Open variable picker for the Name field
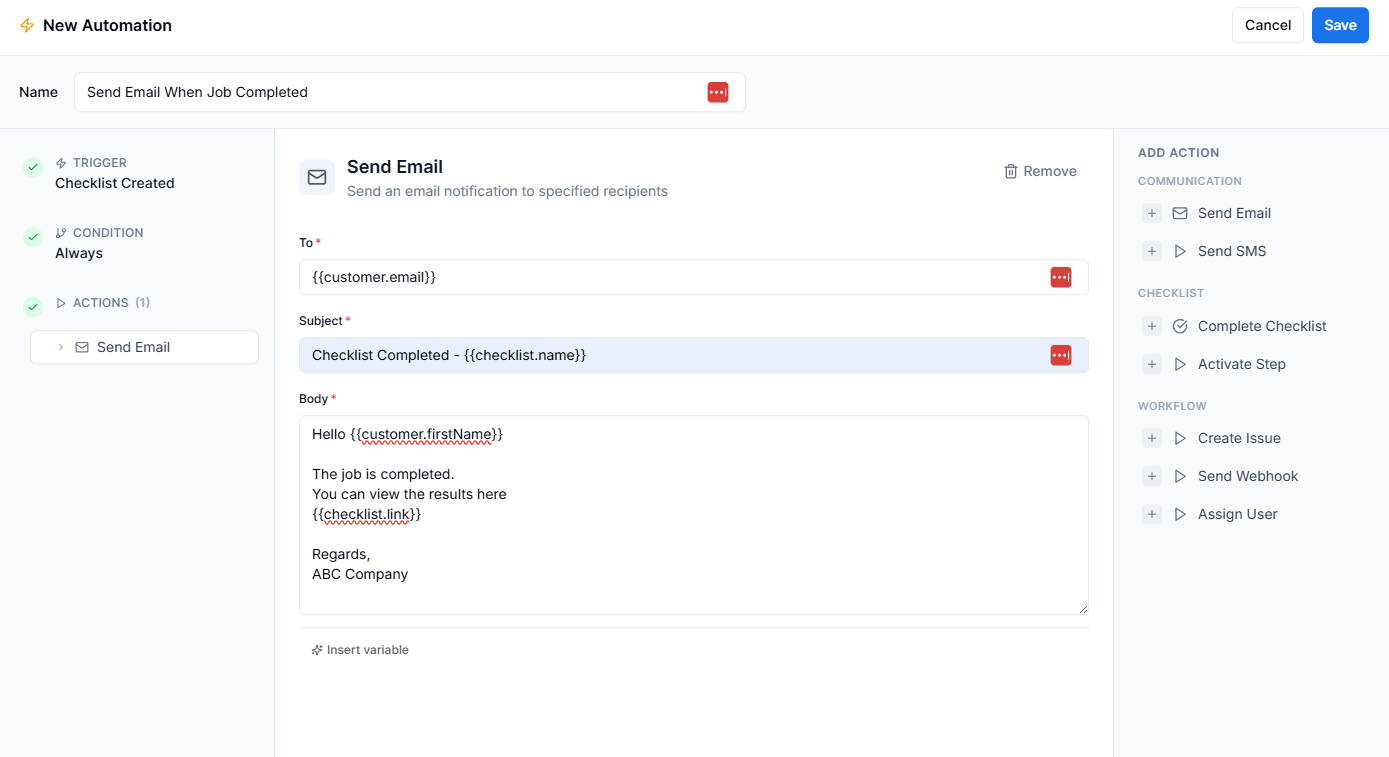 (x=717, y=91)
